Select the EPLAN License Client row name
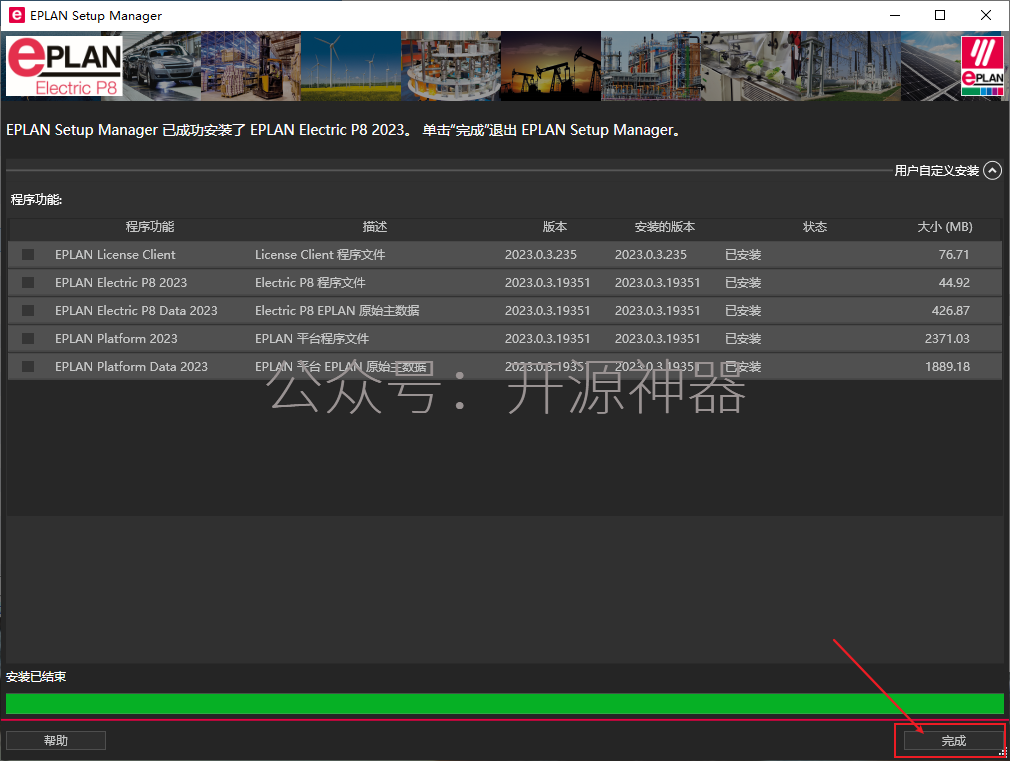 coord(115,255)
